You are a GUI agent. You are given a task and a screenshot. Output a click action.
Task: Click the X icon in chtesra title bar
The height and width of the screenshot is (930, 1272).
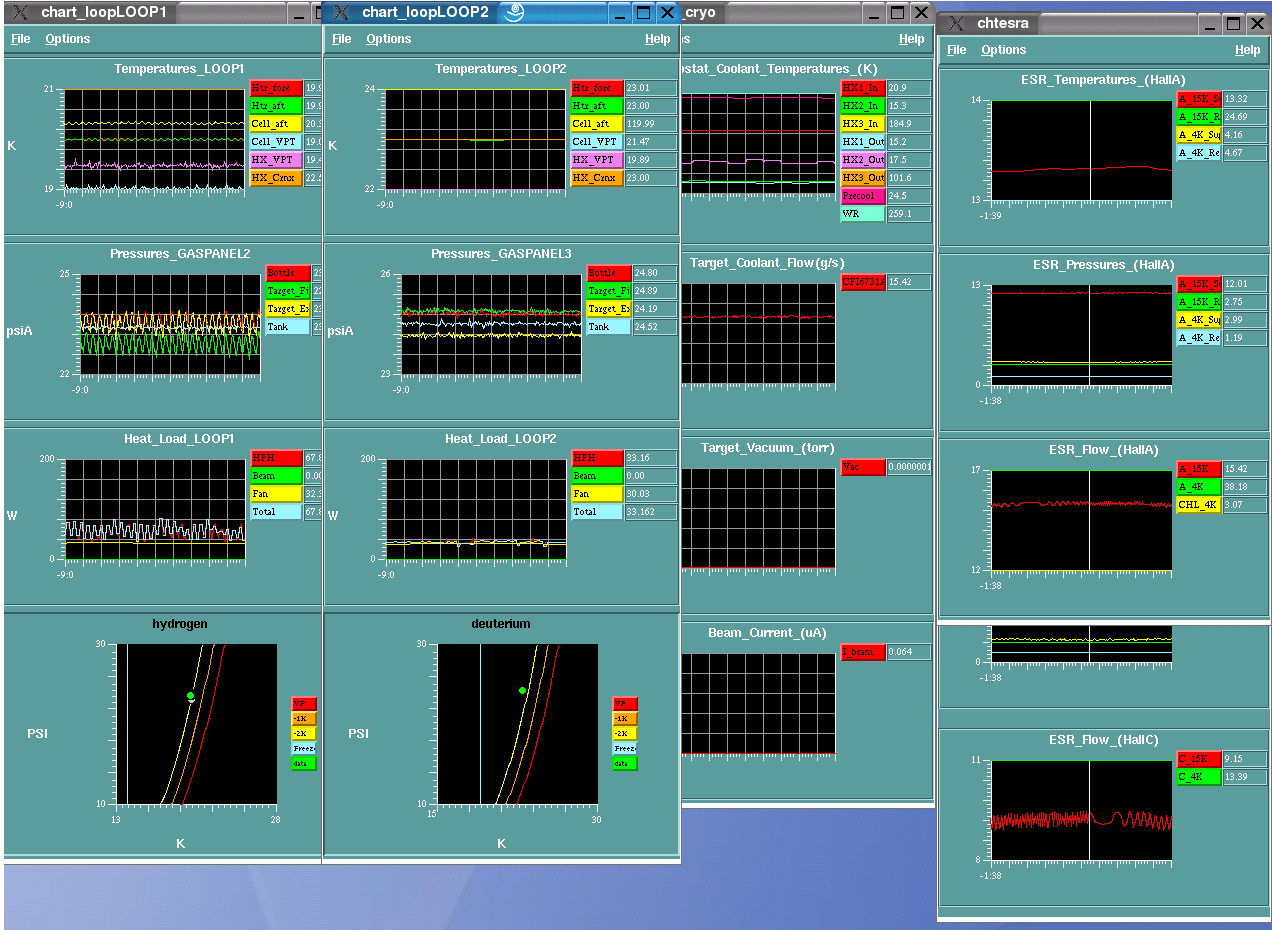pyautogui.click(x=957, y=23)
